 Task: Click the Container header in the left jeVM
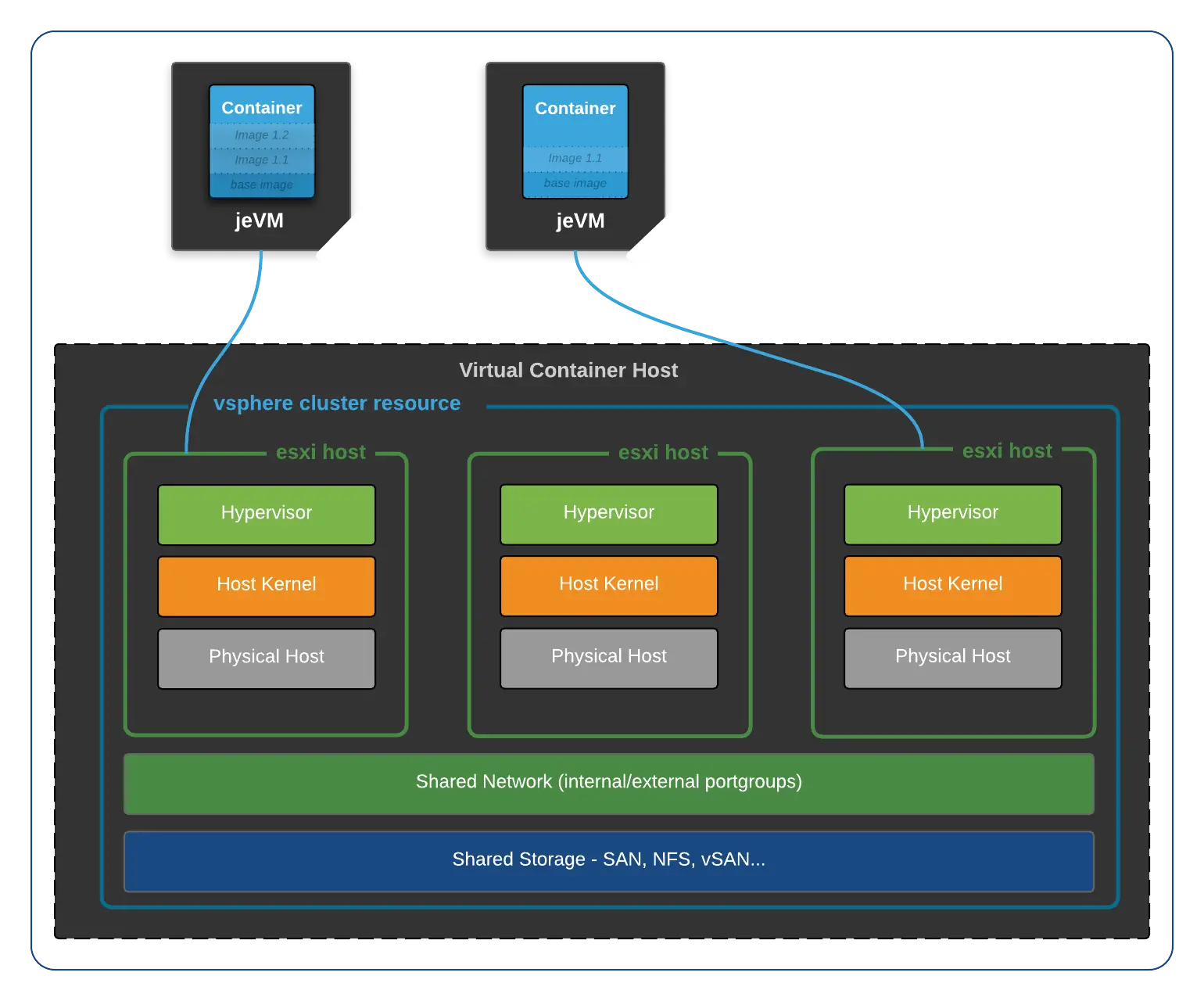pyautogui.click(x=262, y=107)
